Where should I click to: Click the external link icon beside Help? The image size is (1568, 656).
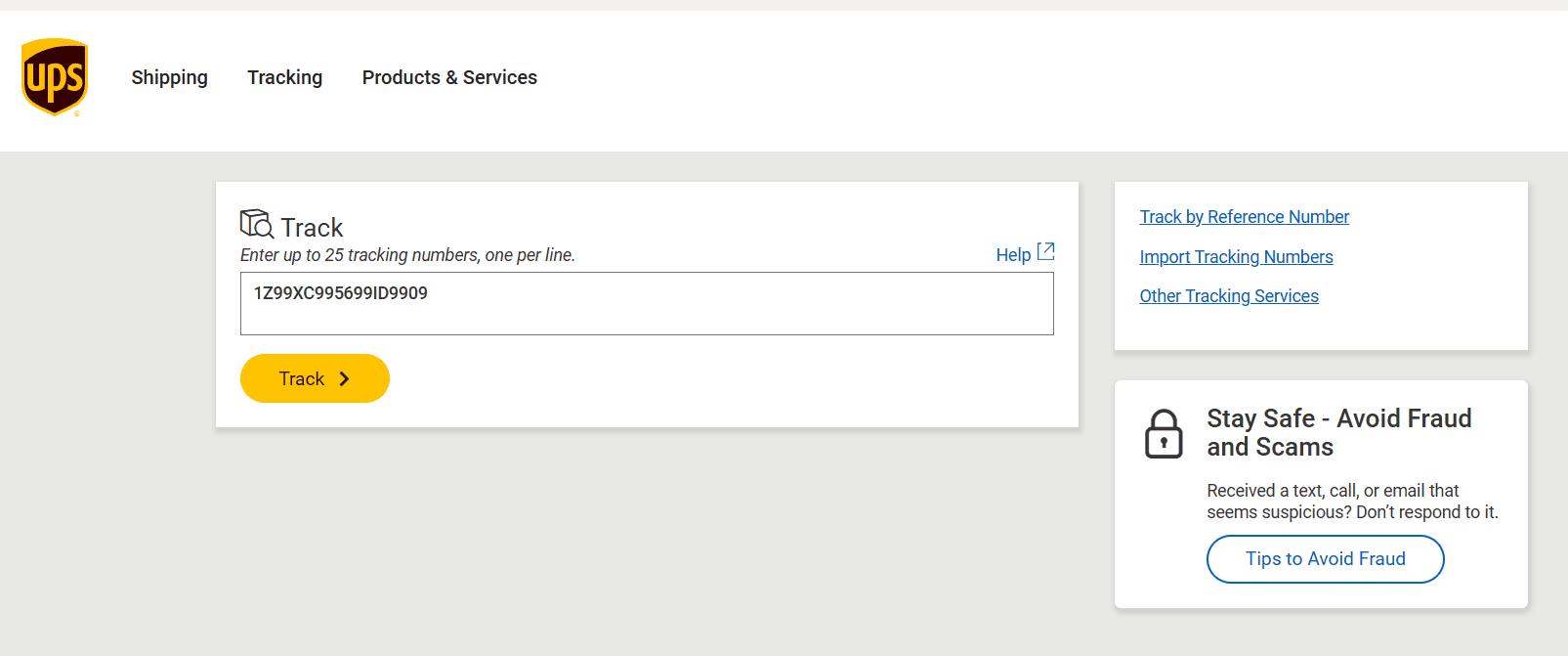1045,251
